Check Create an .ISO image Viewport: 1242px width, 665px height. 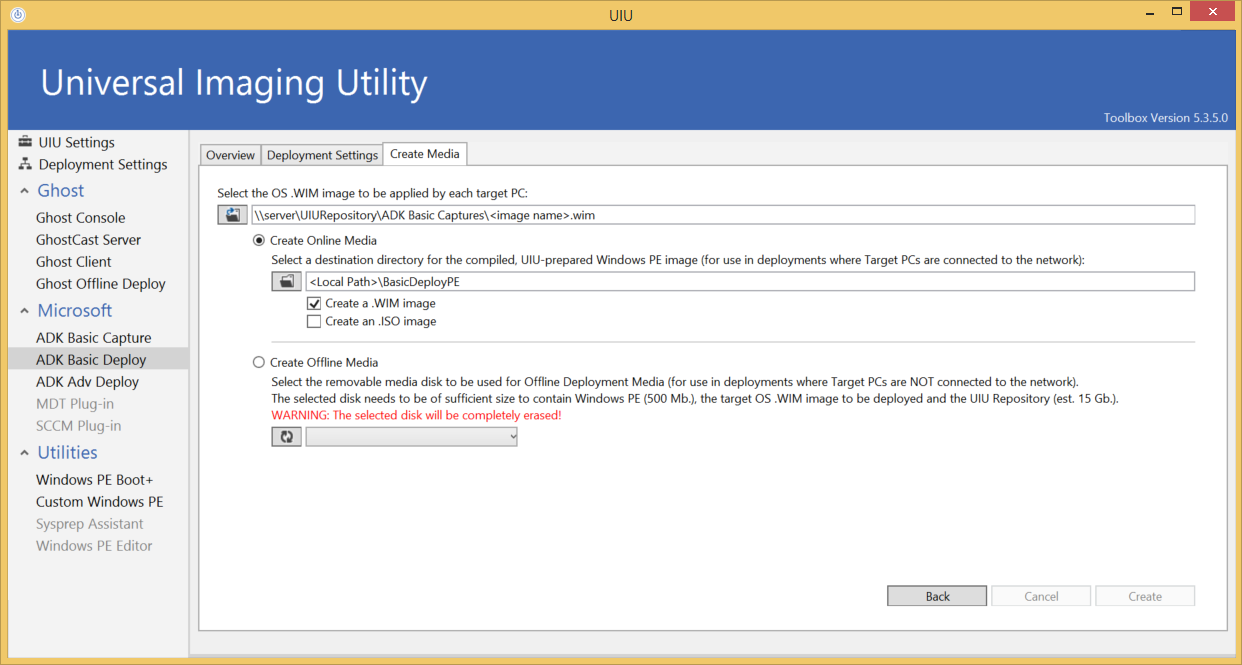314,321
